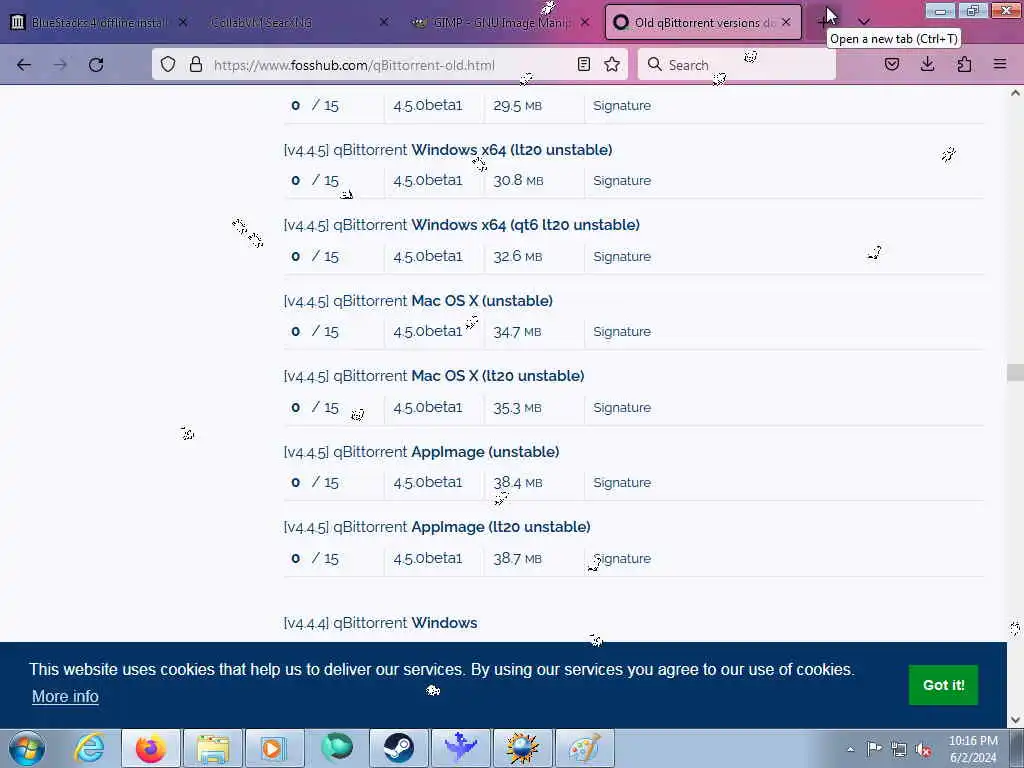The width and height of the screenshot is (1024, 768).
Task: Show hidden system tray icons
Action: (850, 750)
